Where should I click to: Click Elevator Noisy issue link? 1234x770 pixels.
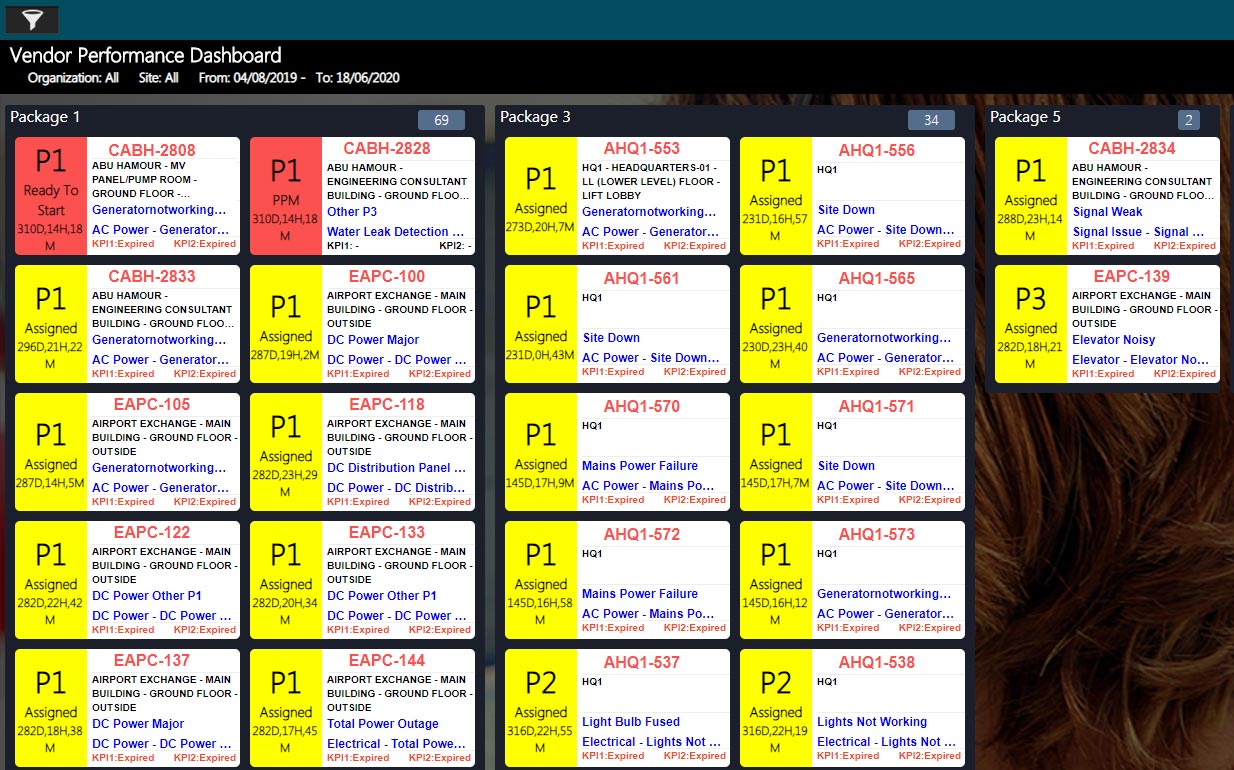tap(1113, 340)
